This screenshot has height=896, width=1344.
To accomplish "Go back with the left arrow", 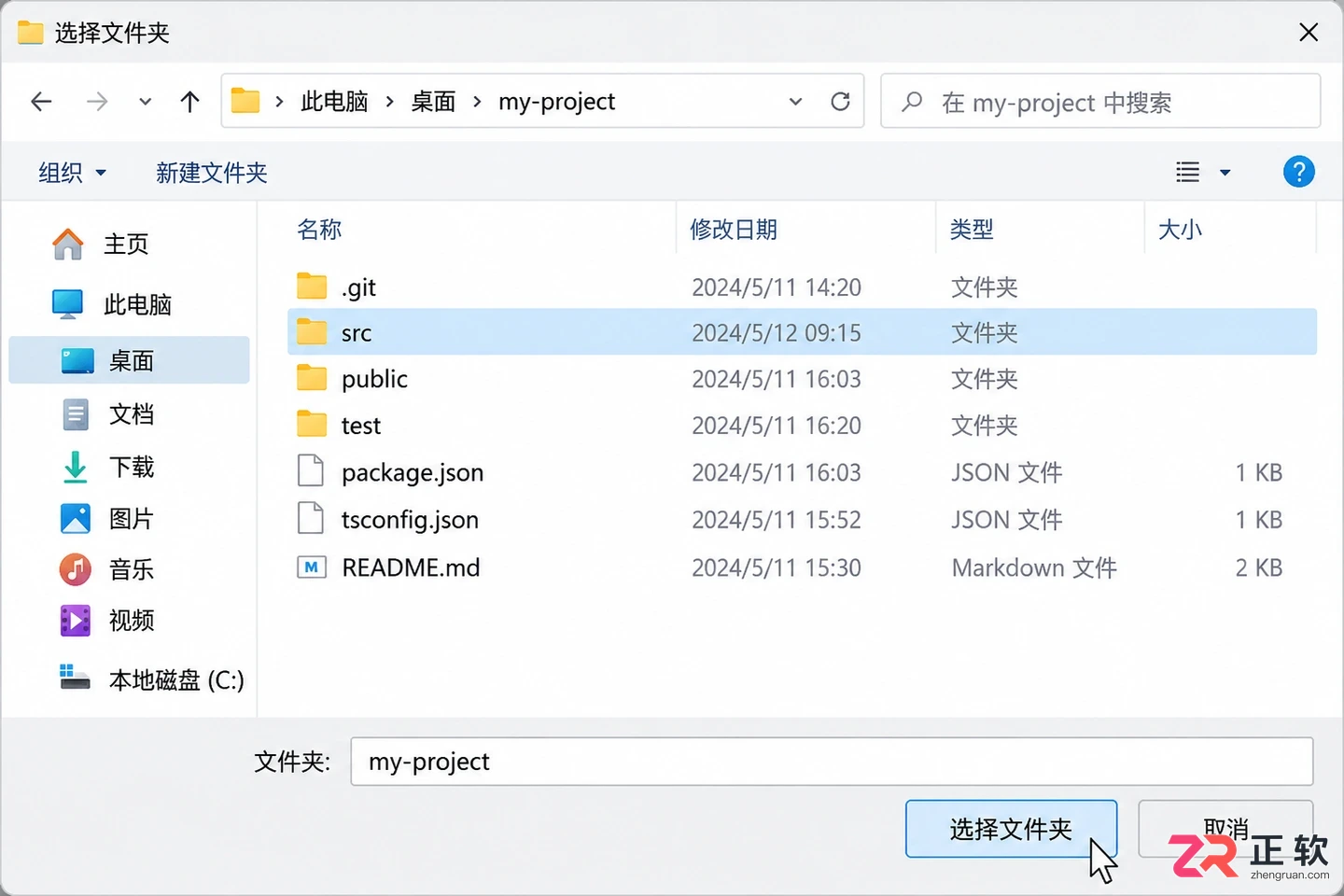I will point(41,101).
